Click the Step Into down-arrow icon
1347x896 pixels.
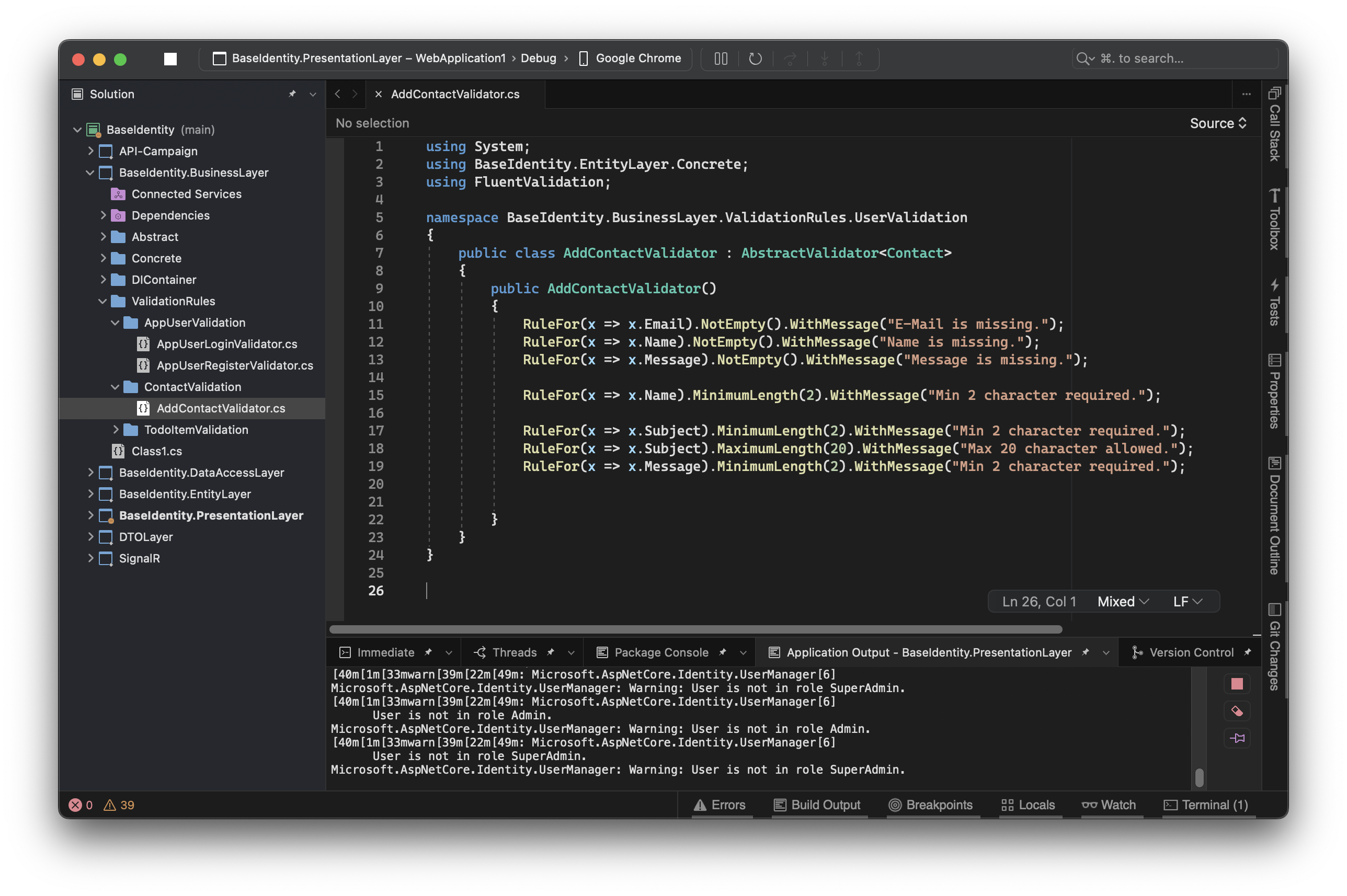pyautogui.click(x=824, y=58)
